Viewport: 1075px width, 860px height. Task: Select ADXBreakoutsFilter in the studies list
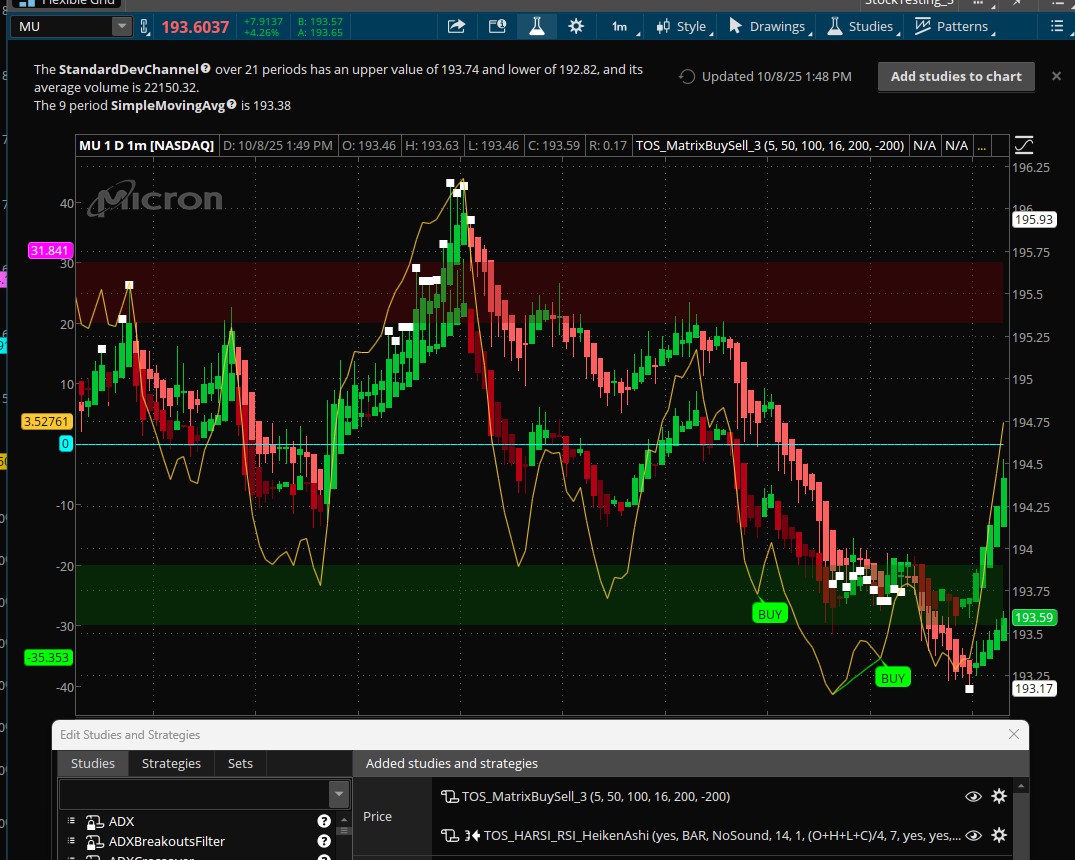click(166, 841)
